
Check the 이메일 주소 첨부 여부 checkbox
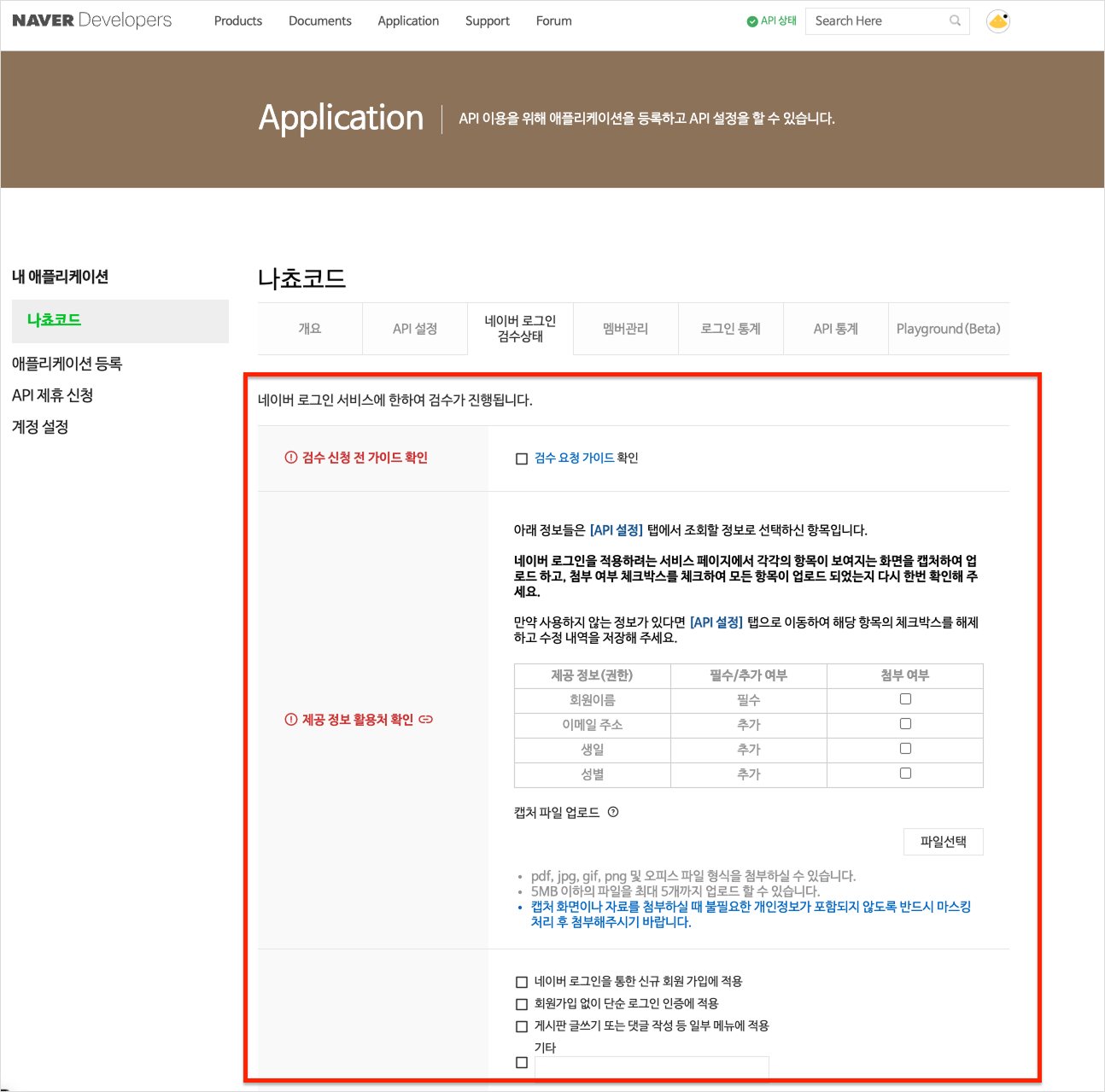pyautogui.click(x=904, y=723)
